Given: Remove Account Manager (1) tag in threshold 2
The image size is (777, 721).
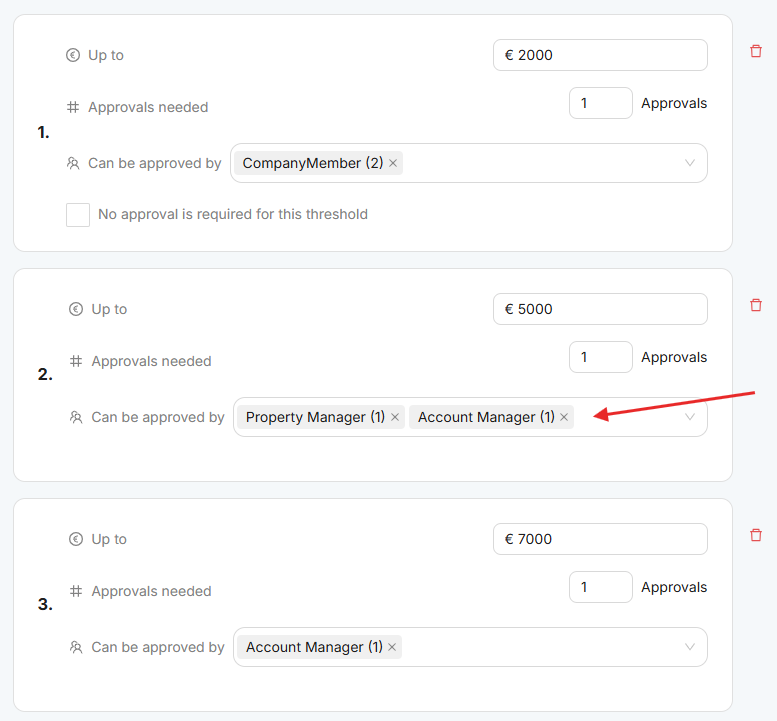Looking at the screenshot, I should [564, 417].
